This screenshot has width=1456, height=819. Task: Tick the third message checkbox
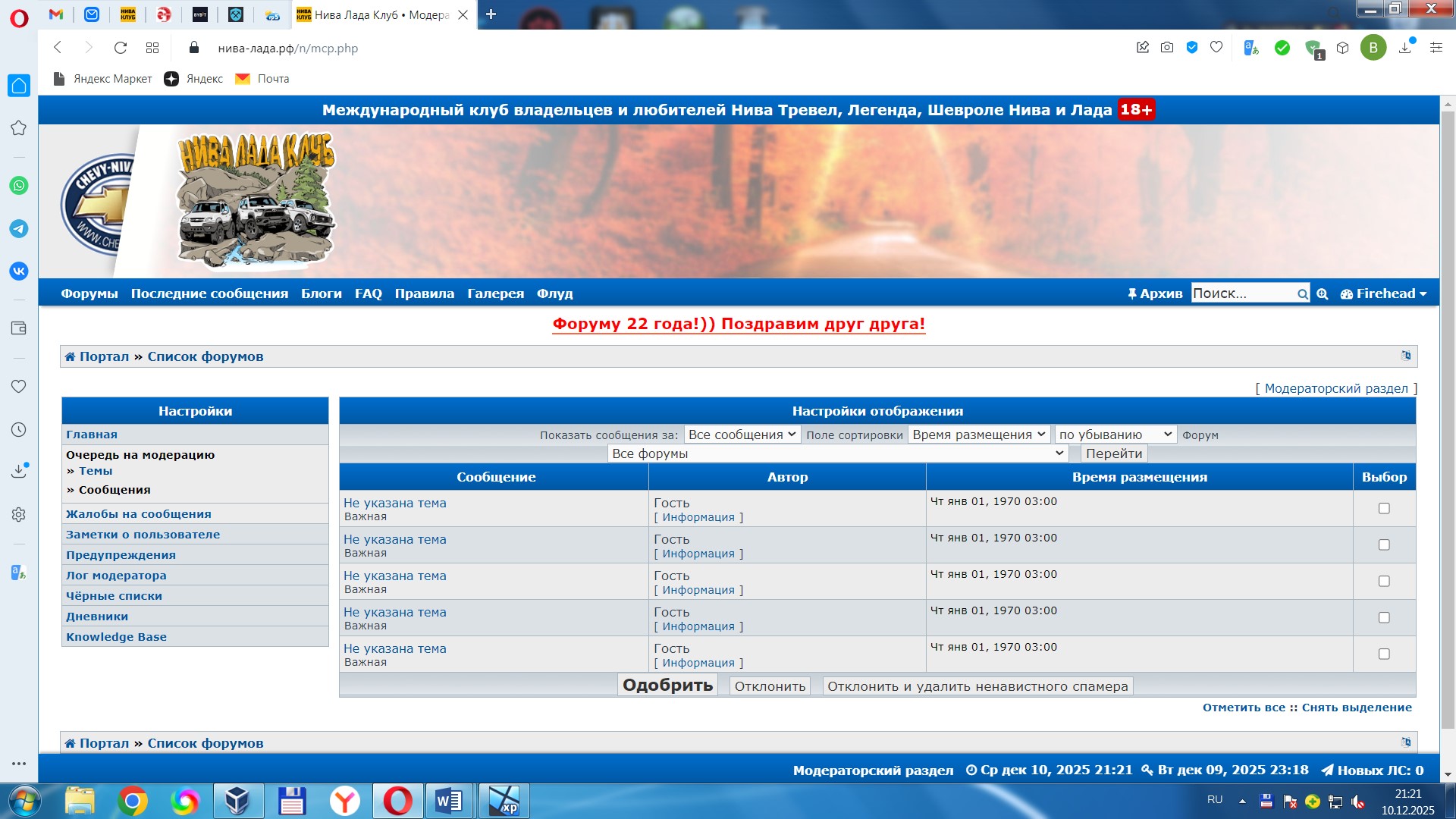click(1384, 582)
